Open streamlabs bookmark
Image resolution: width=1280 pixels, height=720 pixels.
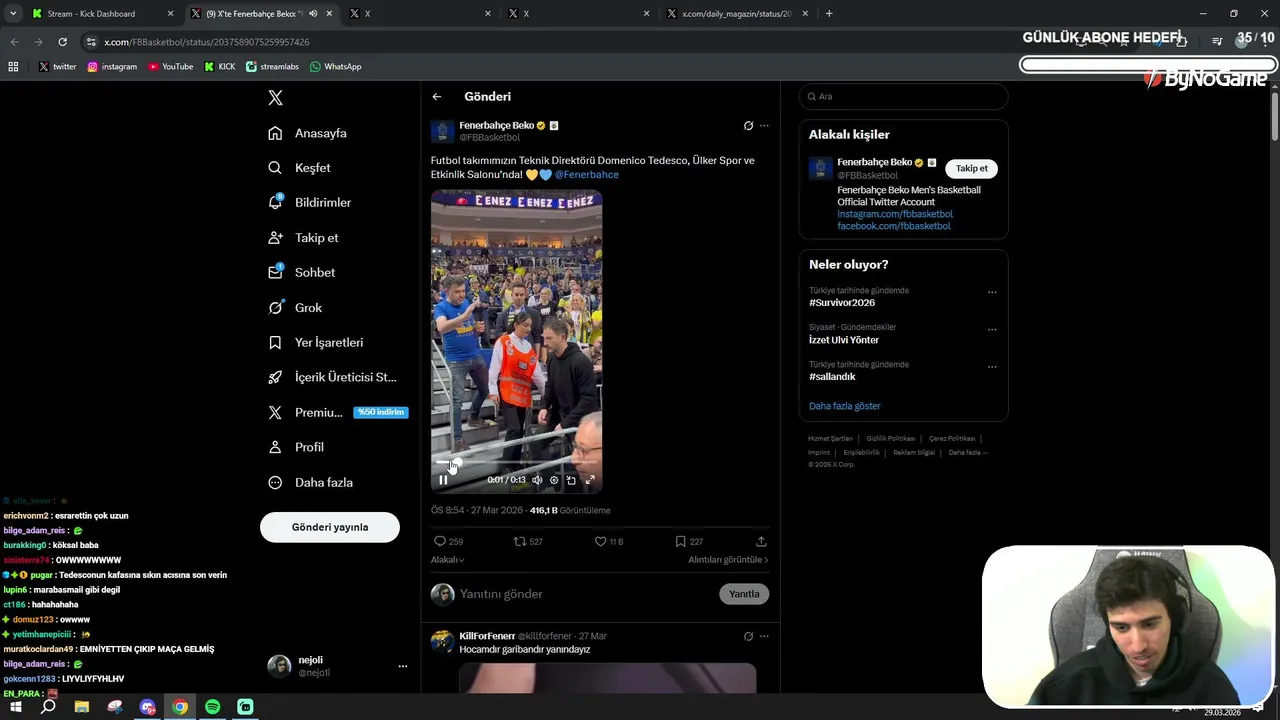point(273,67)
